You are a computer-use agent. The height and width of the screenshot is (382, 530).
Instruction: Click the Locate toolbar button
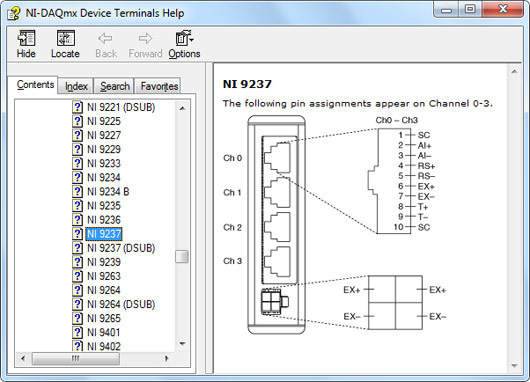pyautogui.click(x=65, y=44)
